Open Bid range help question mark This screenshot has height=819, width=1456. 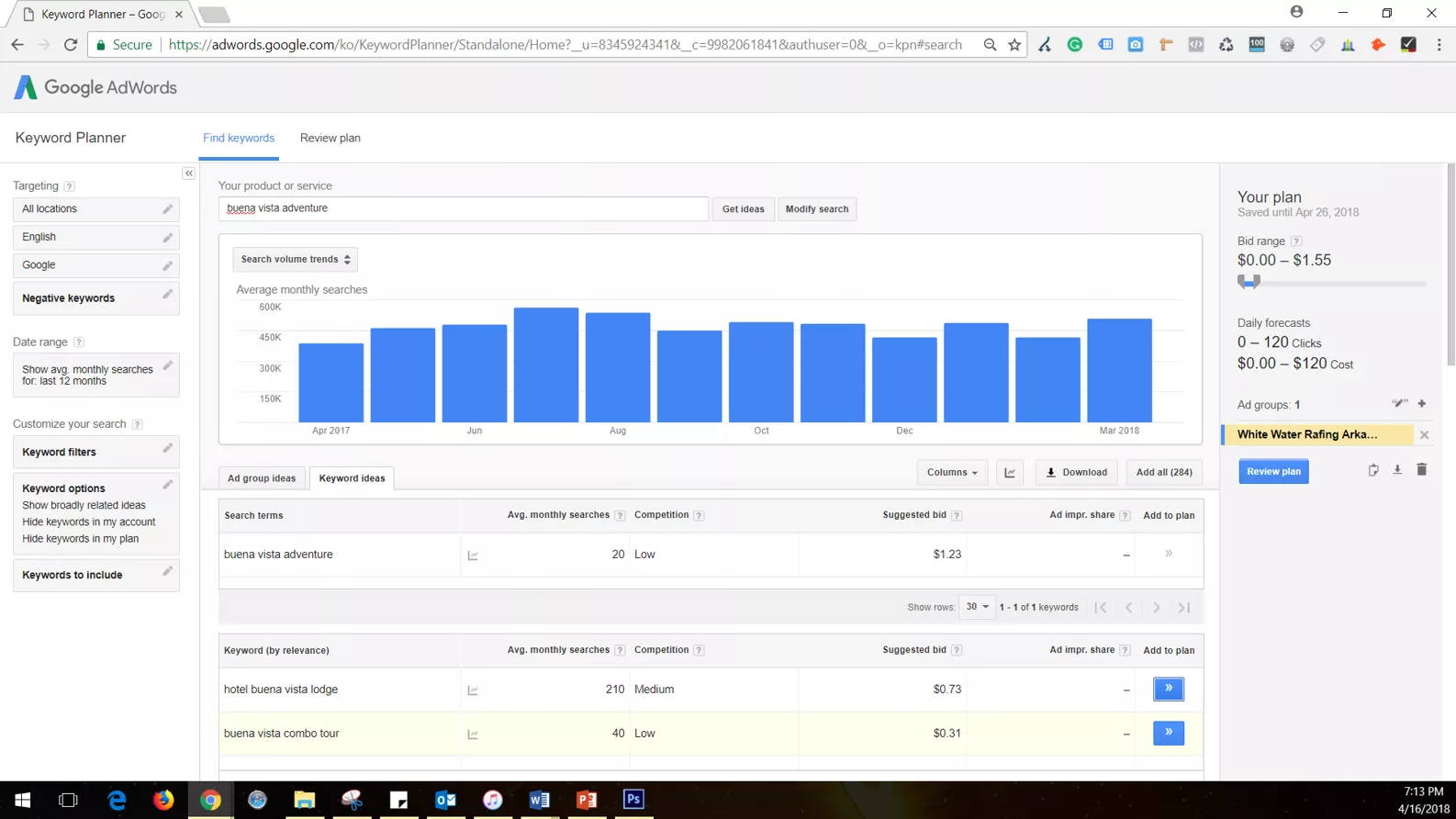pyautogui.click(x=1296, y=241)
